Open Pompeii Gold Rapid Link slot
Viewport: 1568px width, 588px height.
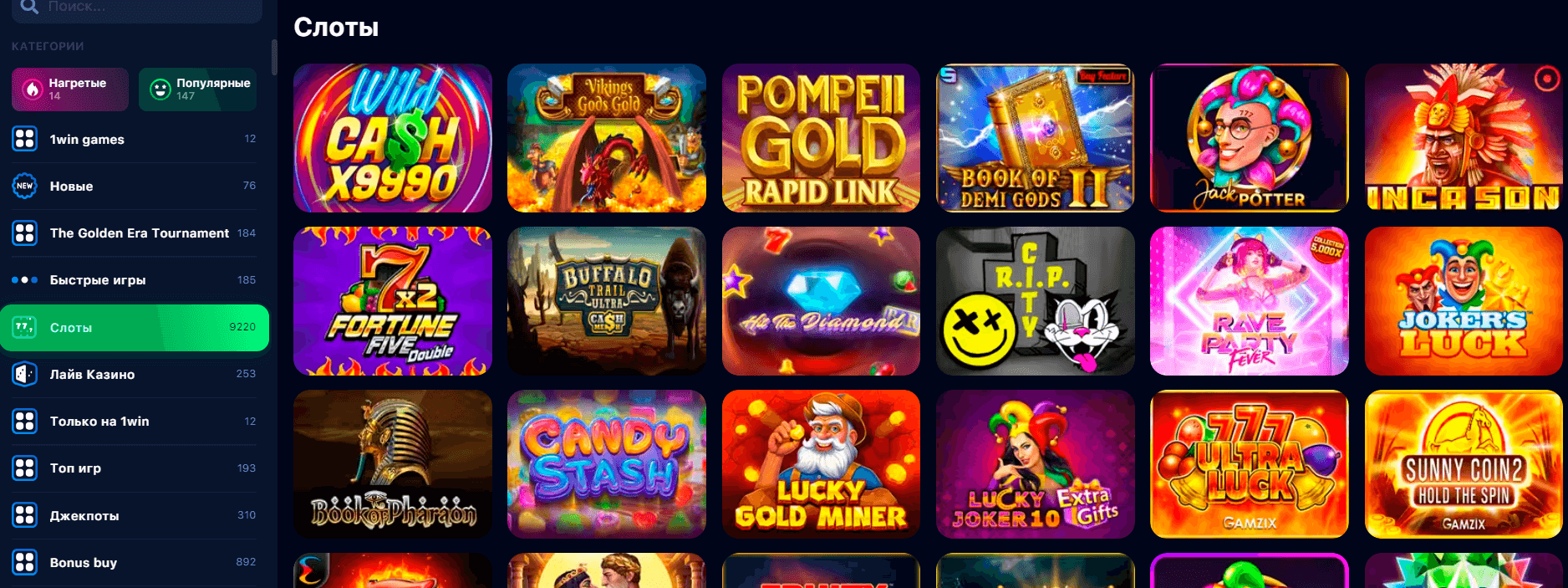[x=821, y=138]
